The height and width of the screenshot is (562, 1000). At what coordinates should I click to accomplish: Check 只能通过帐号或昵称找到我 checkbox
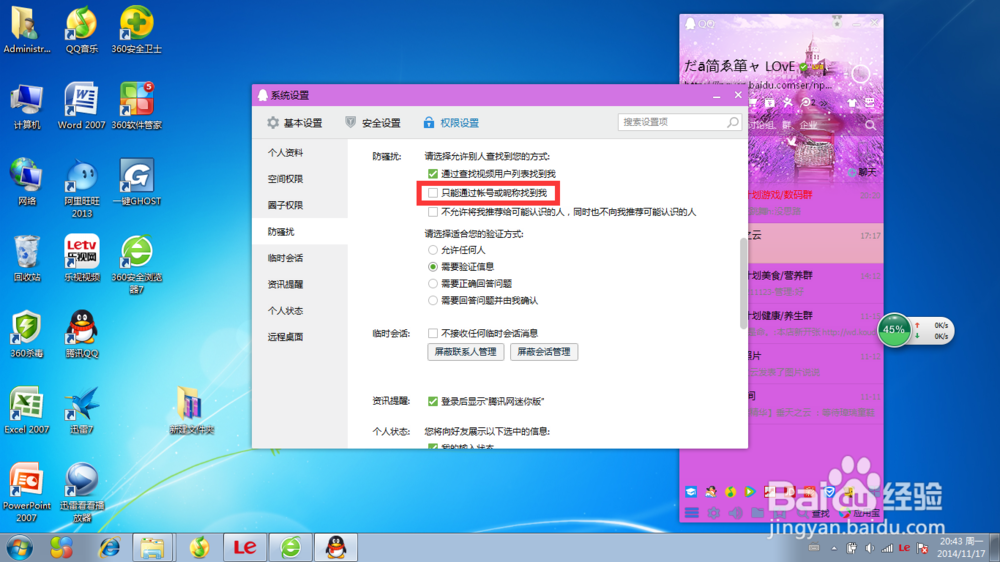pyautogui.click(x=433, y=193)
